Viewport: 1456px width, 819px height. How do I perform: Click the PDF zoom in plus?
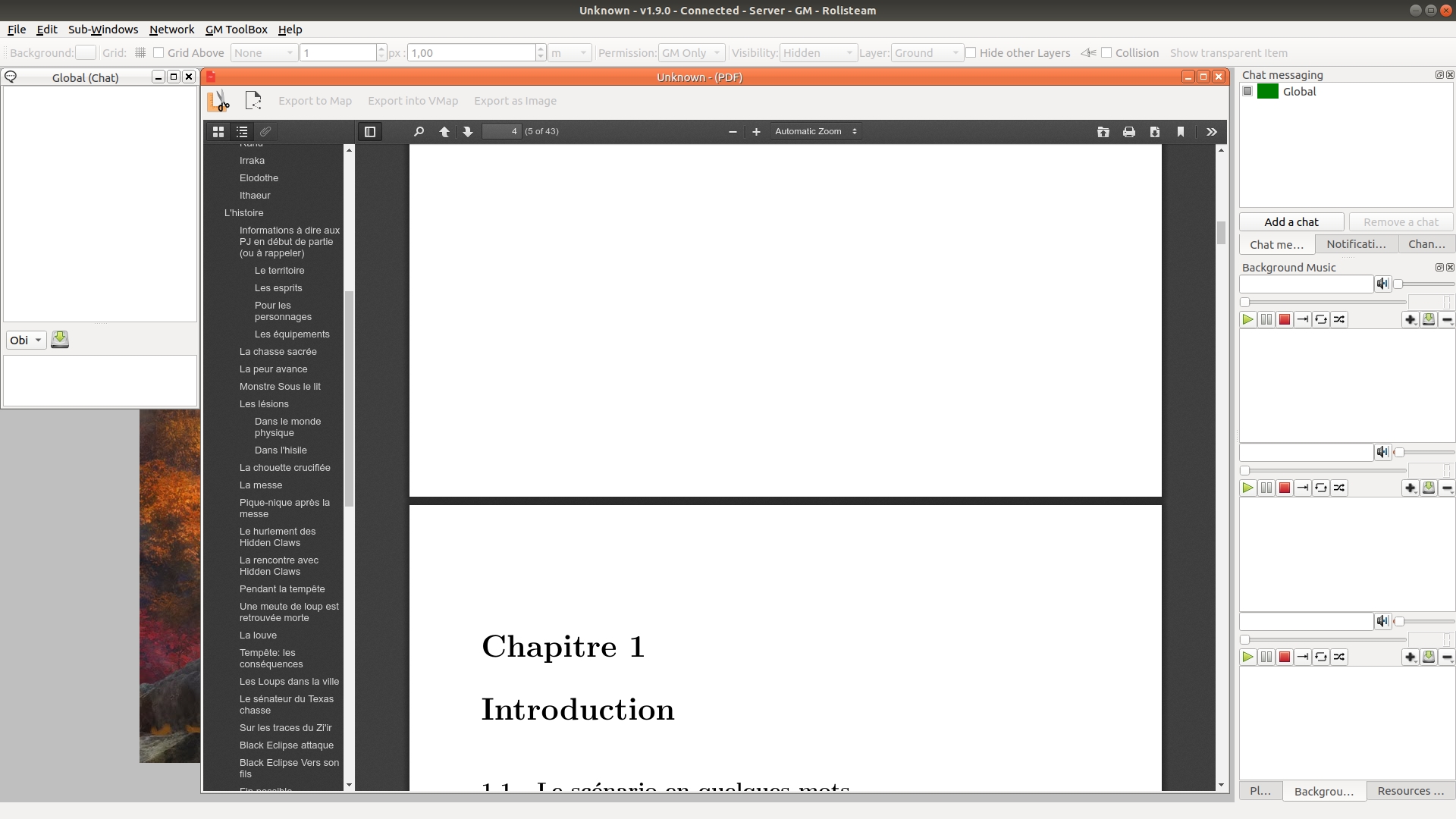[x=756, y=132]
